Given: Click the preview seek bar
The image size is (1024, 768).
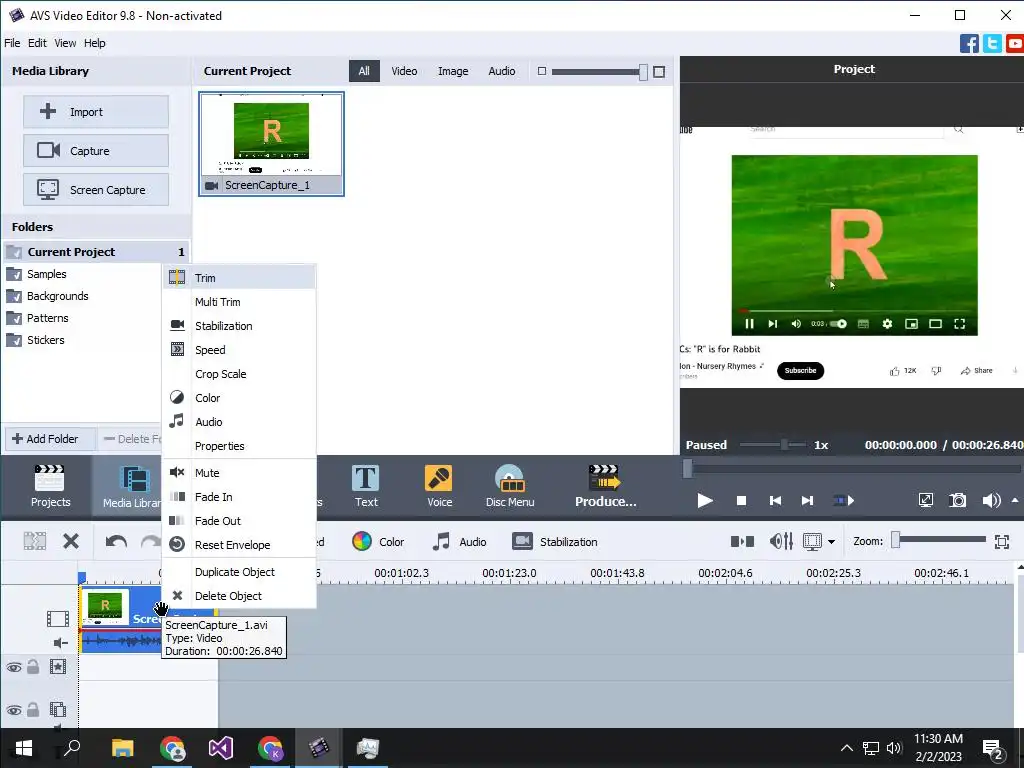Looking at the screenshot, I should pyautogui.click(x=852, y=468).
